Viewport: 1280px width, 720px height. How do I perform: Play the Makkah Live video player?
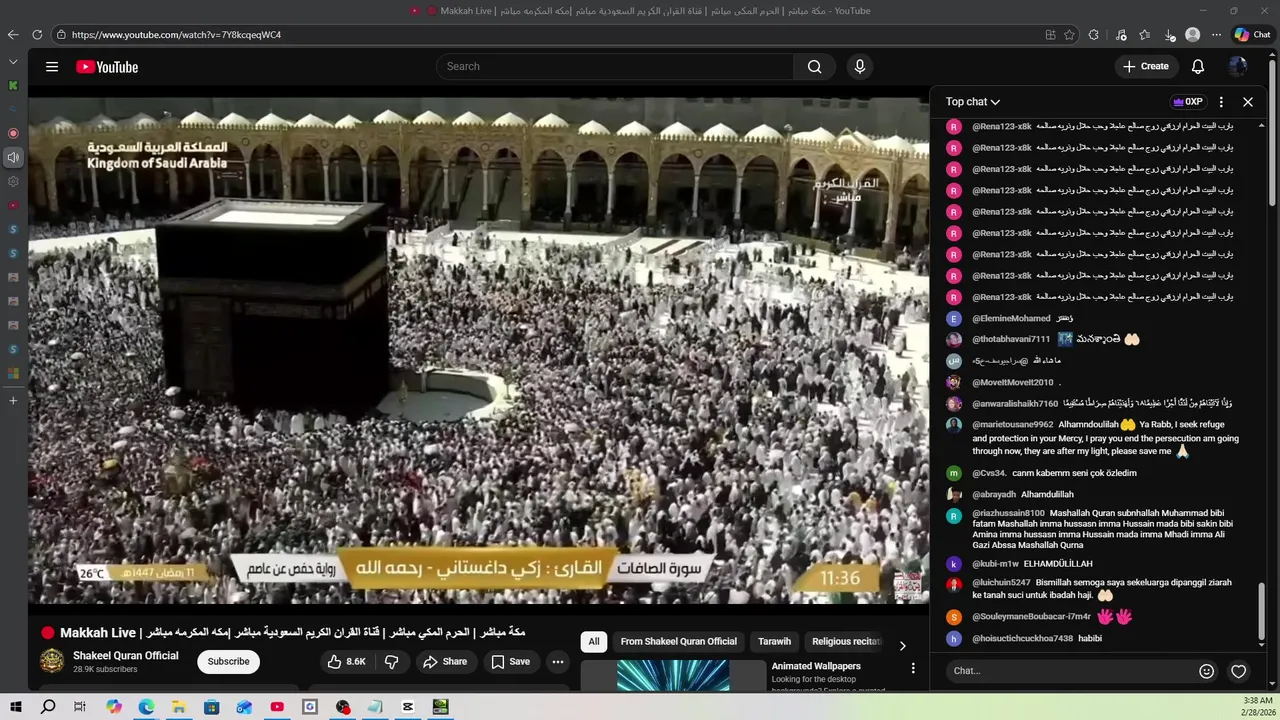pyautogui.click(x=478, y=350)
